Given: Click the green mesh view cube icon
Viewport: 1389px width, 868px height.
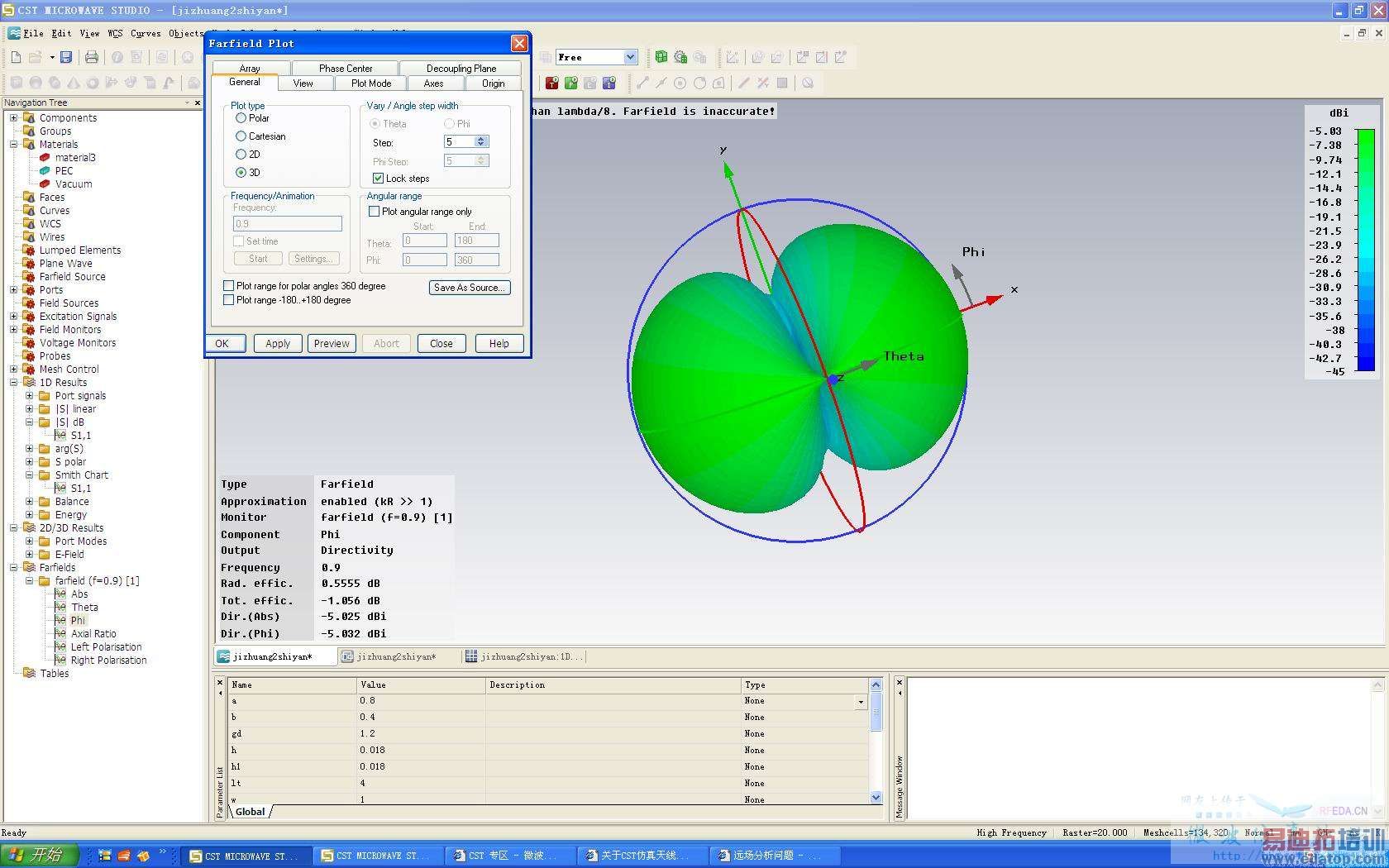Looking at the screenshot, I should [661, 57].
